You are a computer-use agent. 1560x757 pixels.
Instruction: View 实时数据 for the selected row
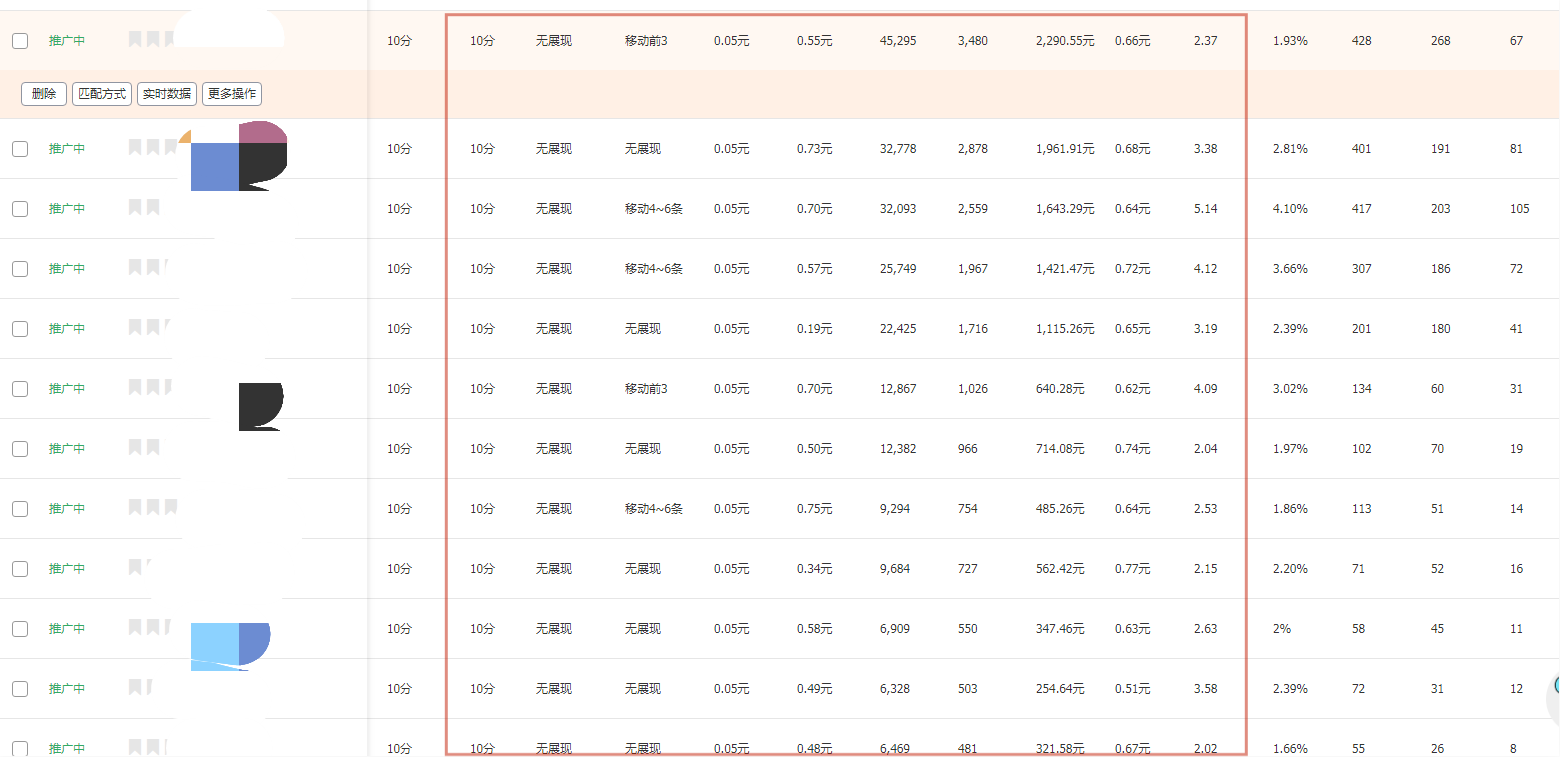tap(167, 94)
